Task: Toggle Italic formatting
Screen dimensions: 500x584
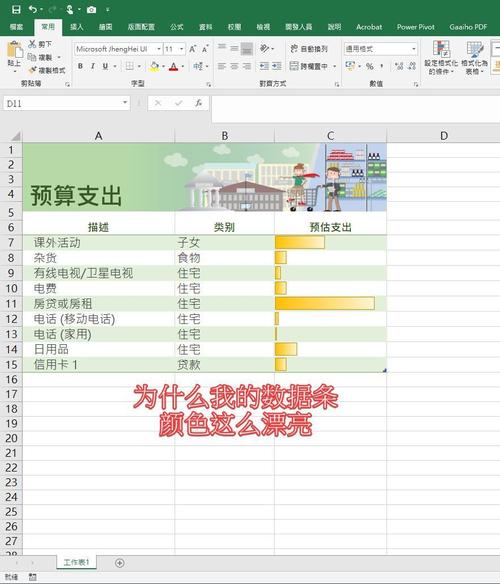Action: [x=93, y=66]
